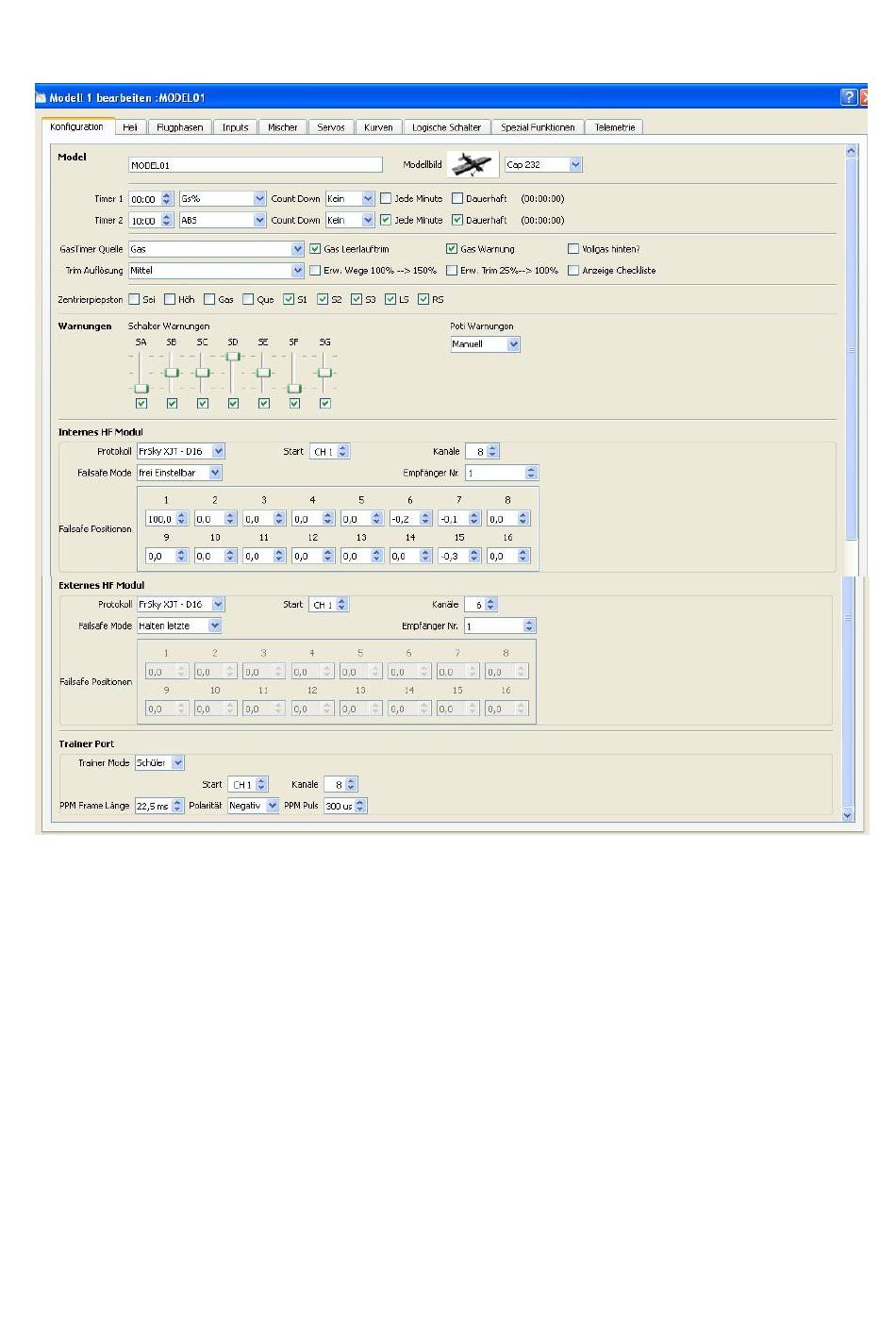The height and width of the screenshot is (1319, 896).
Task: Go to the Inputs tab
Action: (236, 127)
